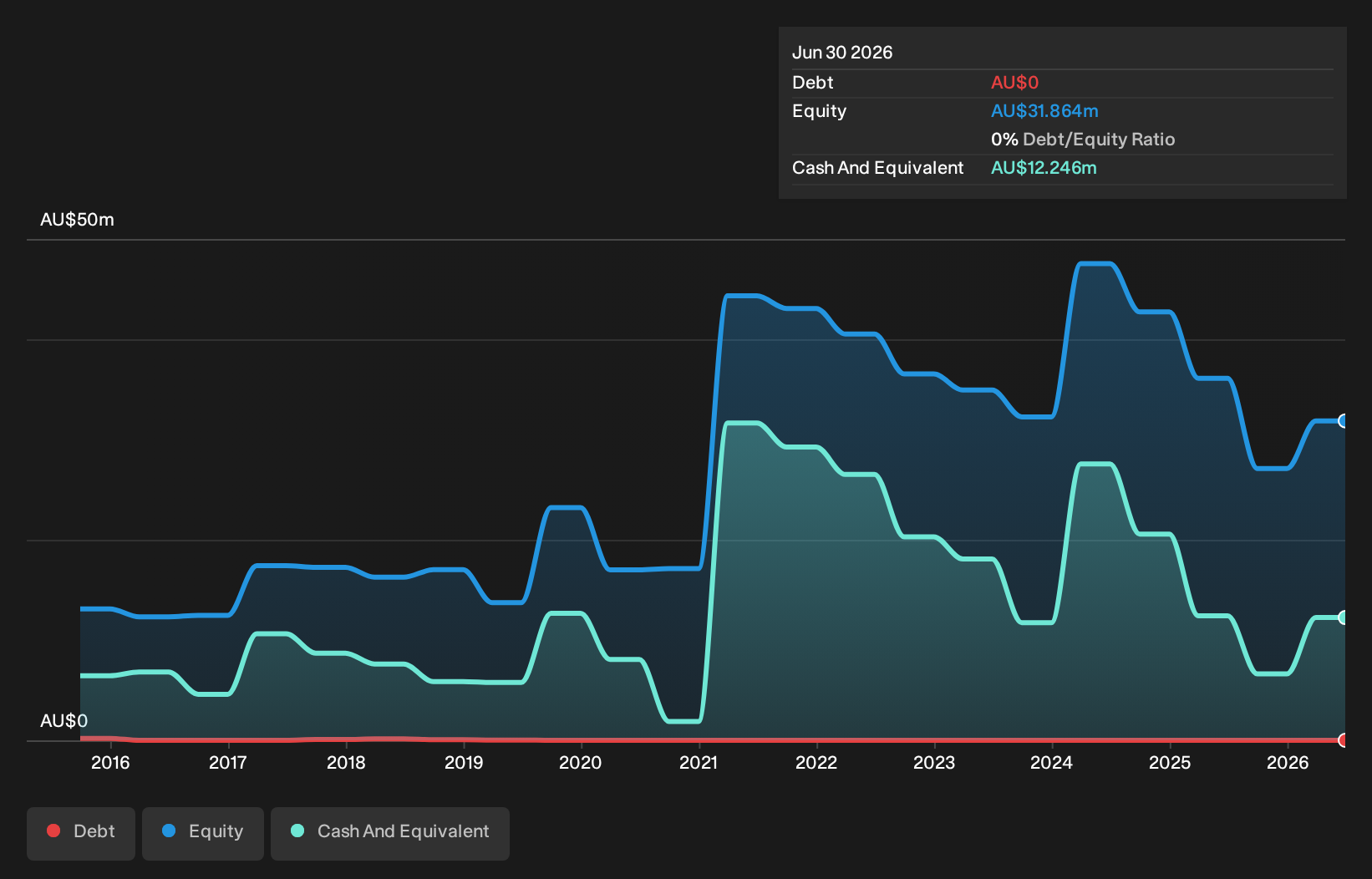Click the AU$12.246m cash value
The height and width of the screenshot is (879, 1372).
[x=1044, y=168]
